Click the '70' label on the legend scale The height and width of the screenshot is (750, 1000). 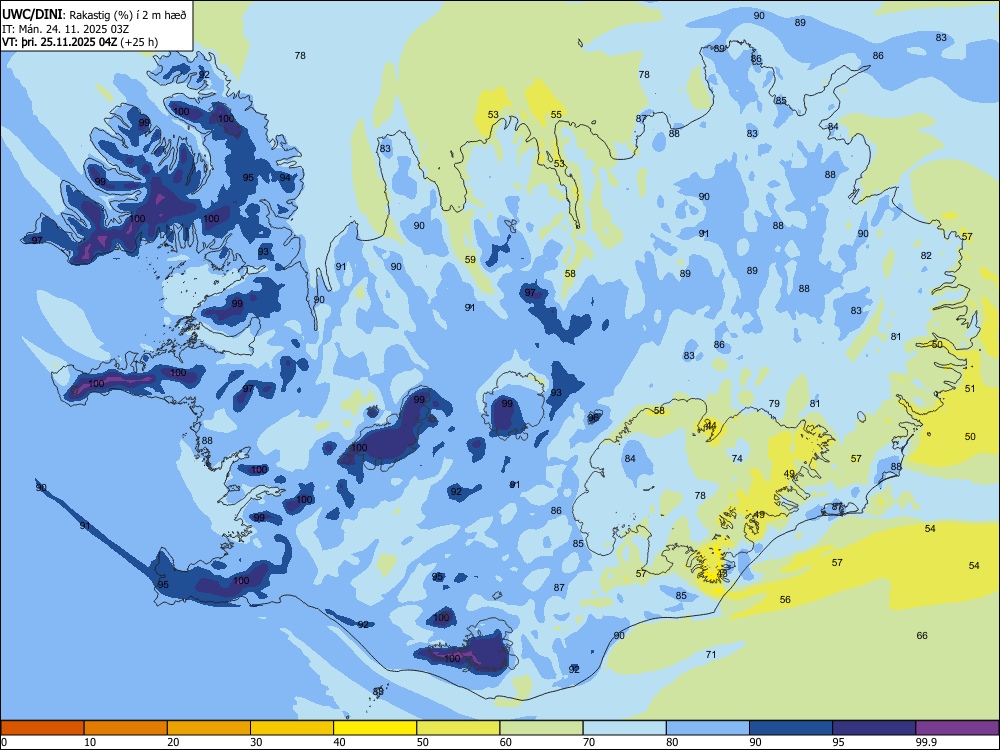[589, 742]
